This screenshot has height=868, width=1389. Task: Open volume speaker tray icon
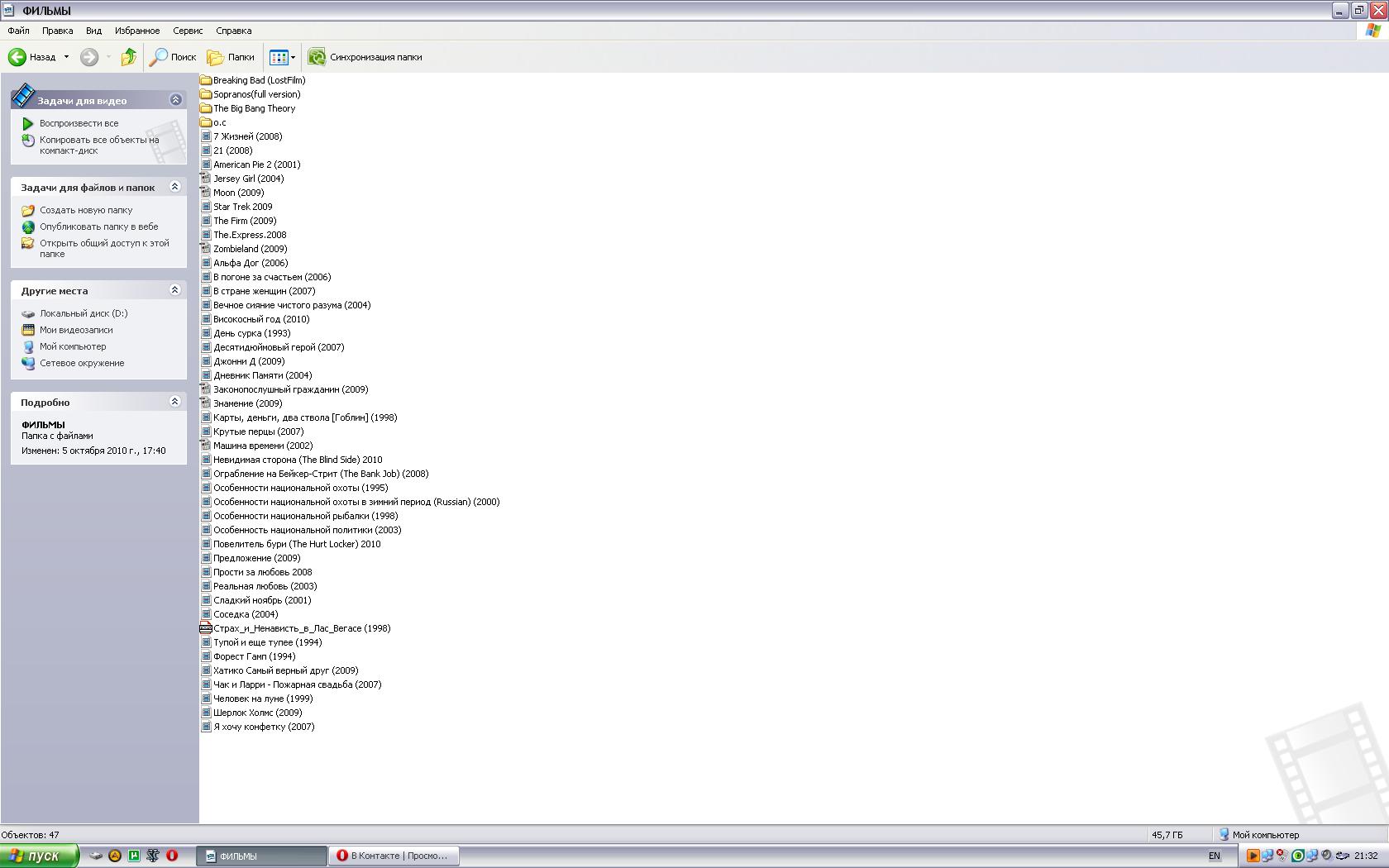(1327, 856)
